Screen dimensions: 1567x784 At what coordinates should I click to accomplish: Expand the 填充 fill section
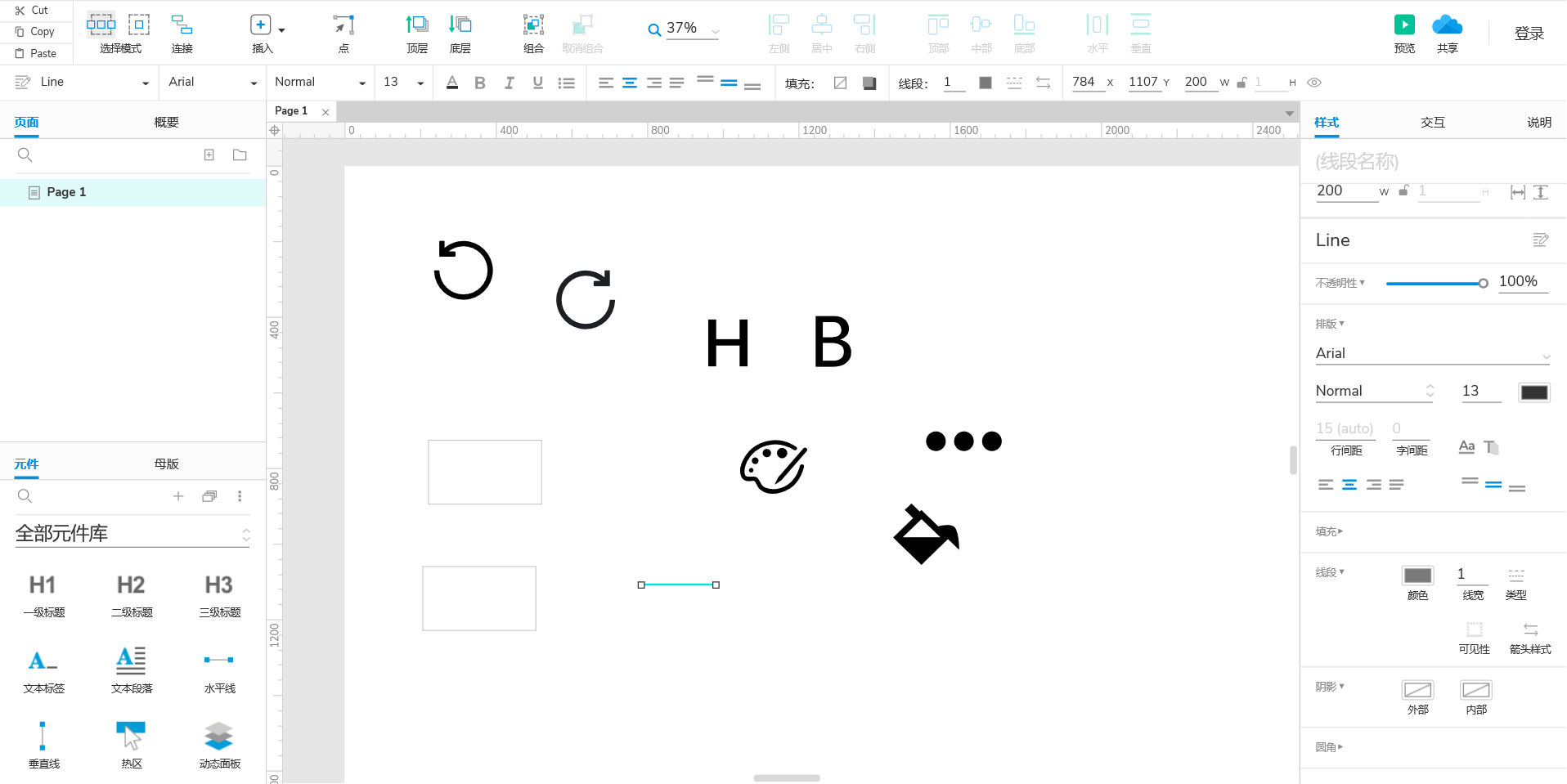pos(1329,531)
